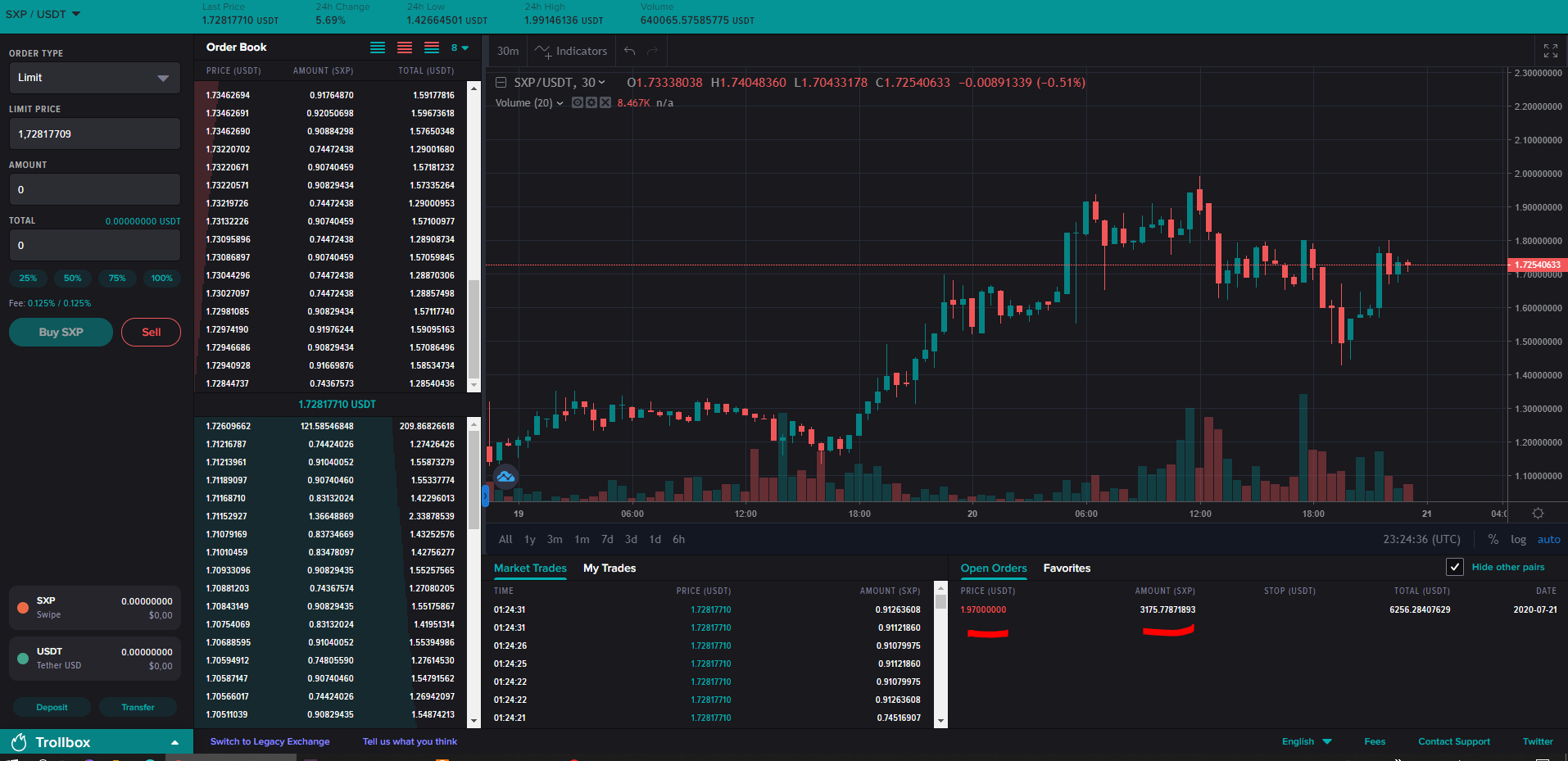Click the Transfer button
This screenshot has height=761, width=1568.
tap(138, 707)
